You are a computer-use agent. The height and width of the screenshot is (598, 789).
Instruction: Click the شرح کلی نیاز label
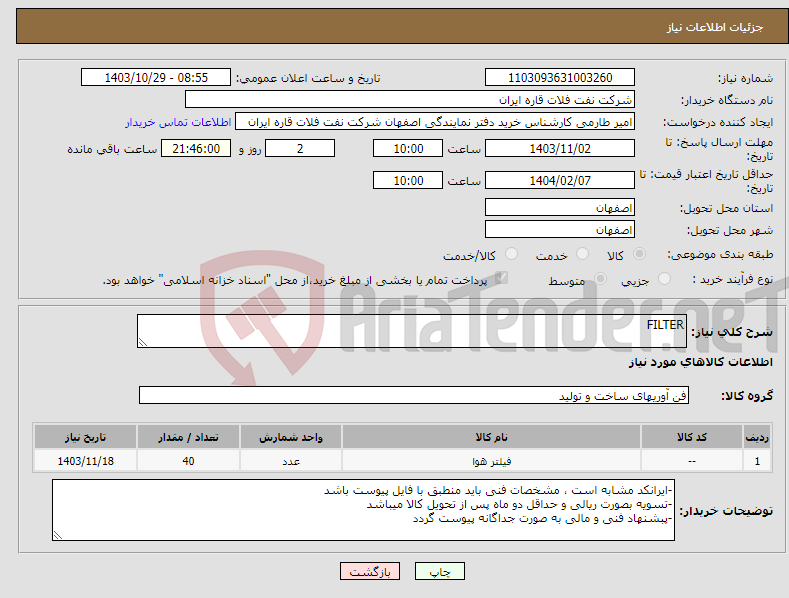tap(732, 332)
